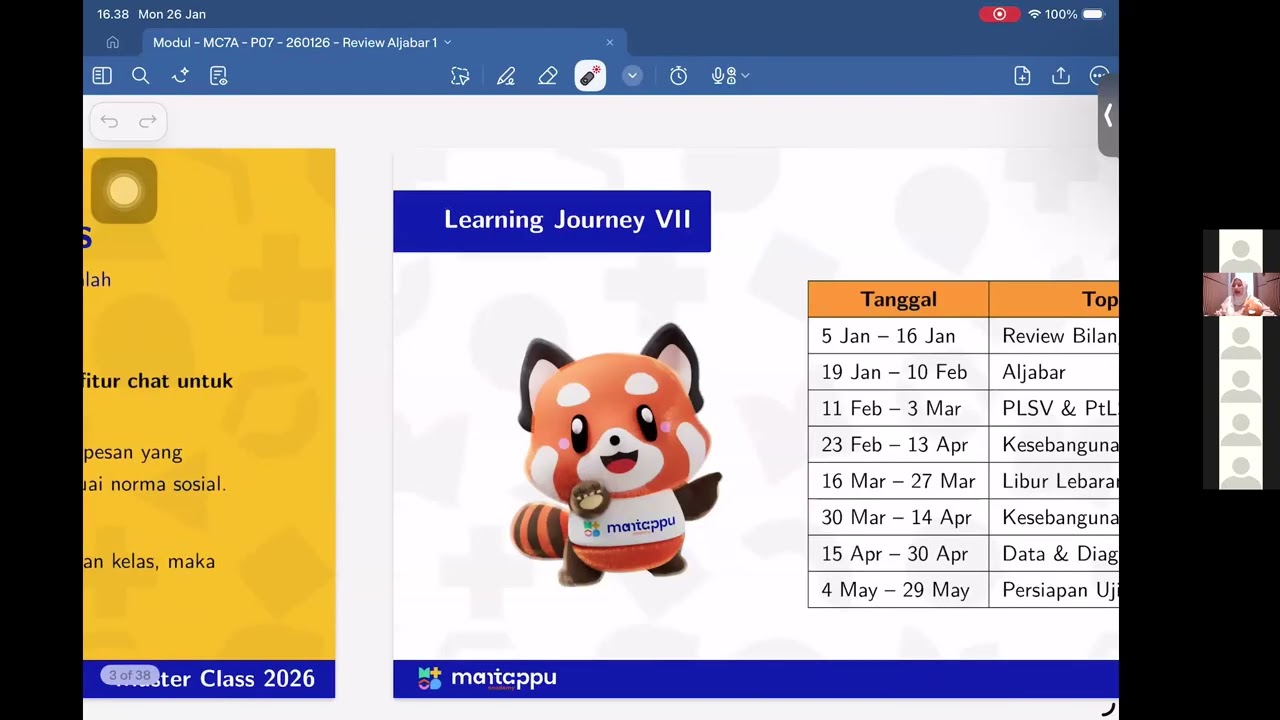Click the "19 Jan – 10 Feb" date cell
Viewport: 1280px width, 720px height.
tap(898, 372)
